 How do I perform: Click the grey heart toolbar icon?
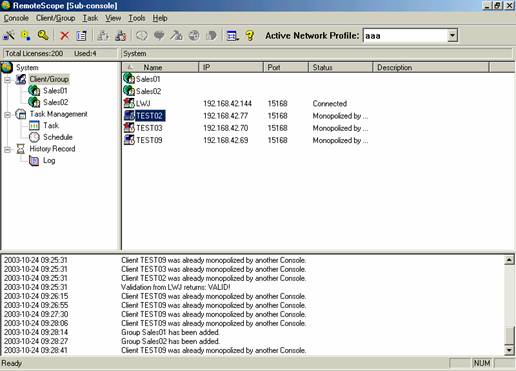[x=159, y=35]
